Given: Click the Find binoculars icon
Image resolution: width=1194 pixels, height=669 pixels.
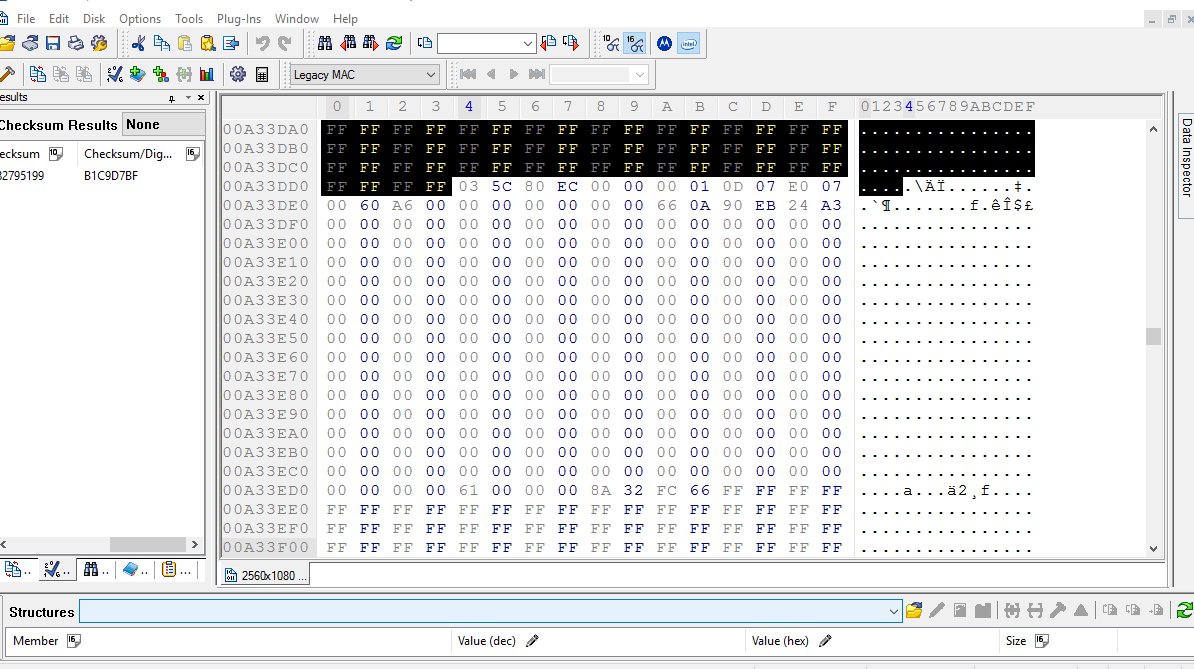Looking at the screenshot, I should [x=325, y=43].
